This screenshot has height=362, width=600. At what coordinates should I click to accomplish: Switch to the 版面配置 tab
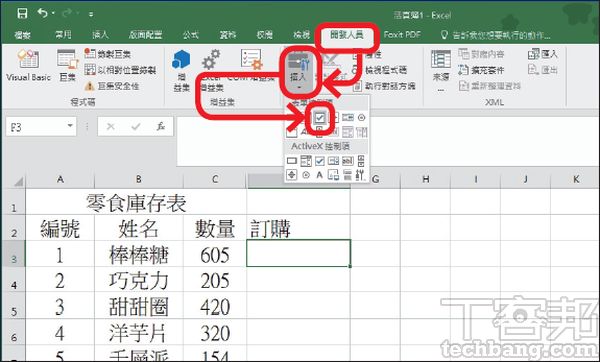click(145, 35)
